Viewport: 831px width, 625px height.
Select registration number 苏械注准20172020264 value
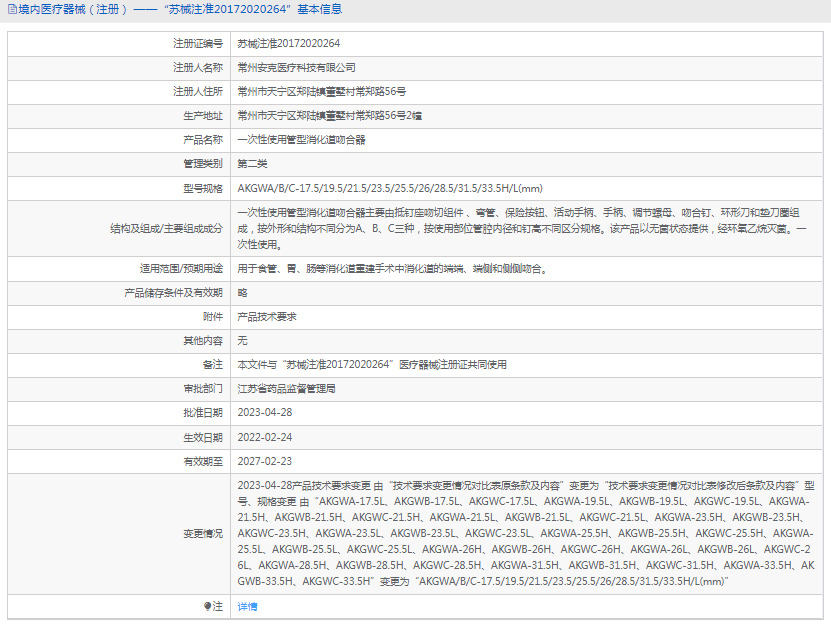(x=289, y=43)
